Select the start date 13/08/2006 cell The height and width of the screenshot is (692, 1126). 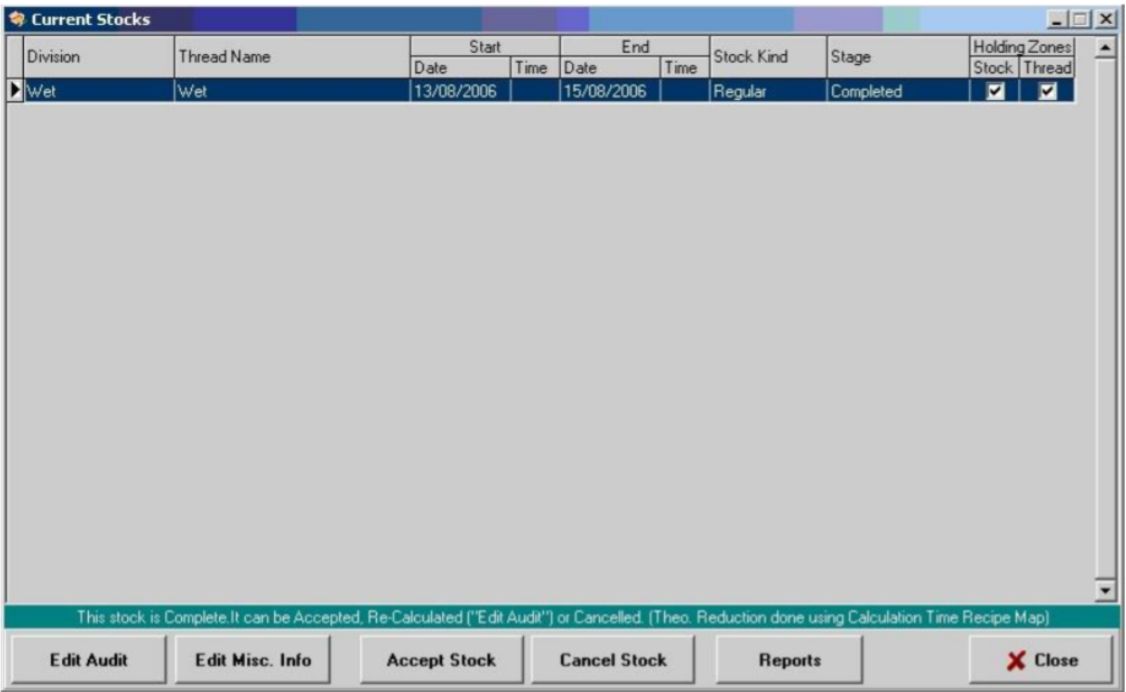(460, 92)
